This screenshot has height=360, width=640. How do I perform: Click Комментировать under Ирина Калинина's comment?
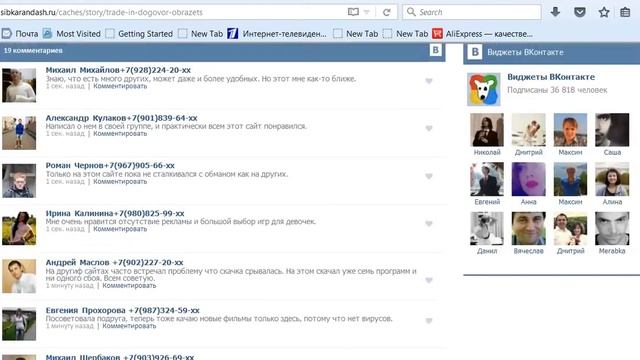click(120, 229)
